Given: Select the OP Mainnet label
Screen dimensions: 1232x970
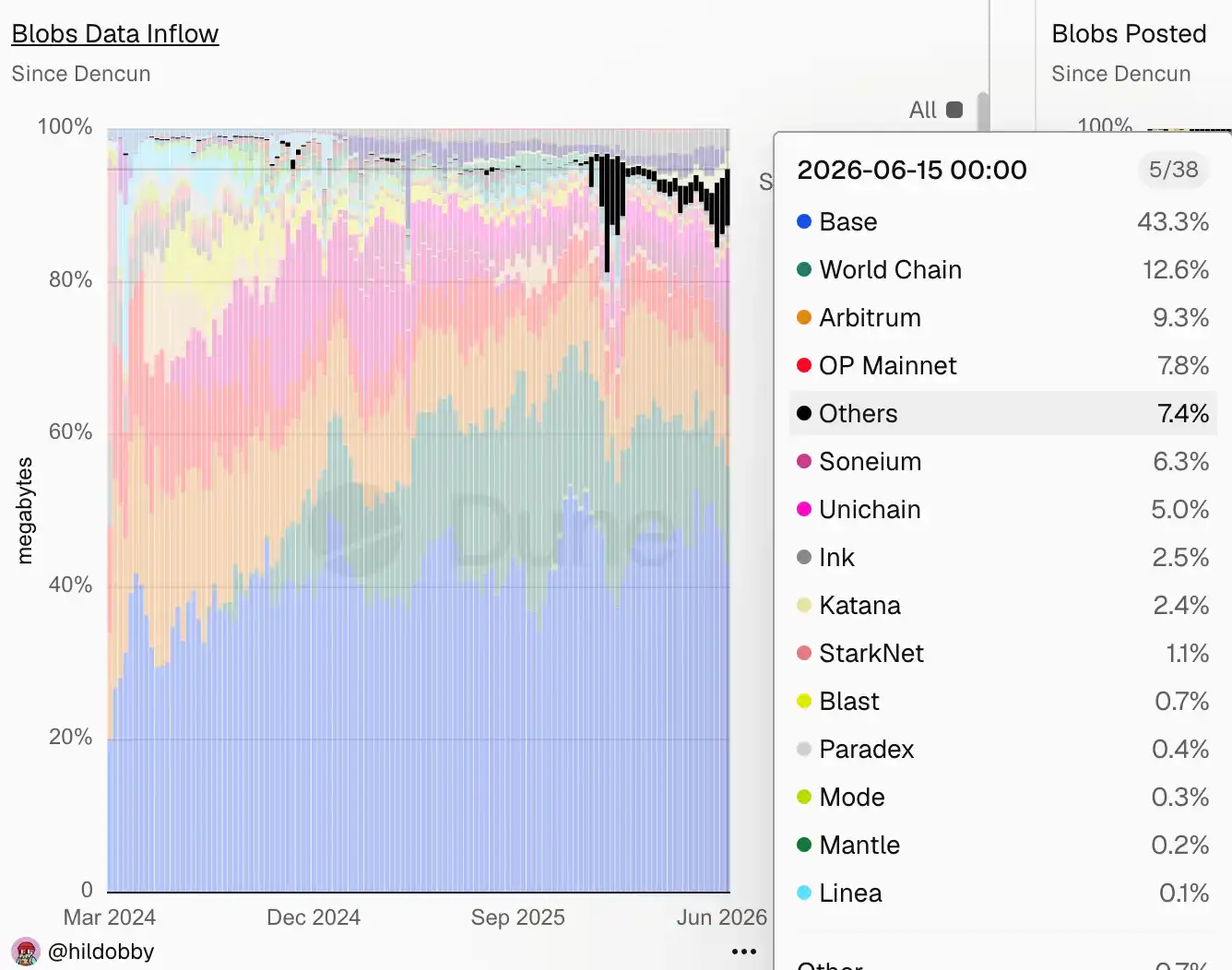Looking at the screenshot, I should 888,365.
